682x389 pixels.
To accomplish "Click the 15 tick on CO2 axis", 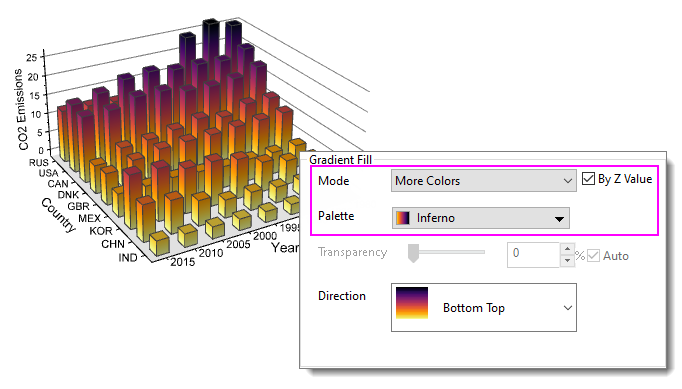I will pos(35,96).
